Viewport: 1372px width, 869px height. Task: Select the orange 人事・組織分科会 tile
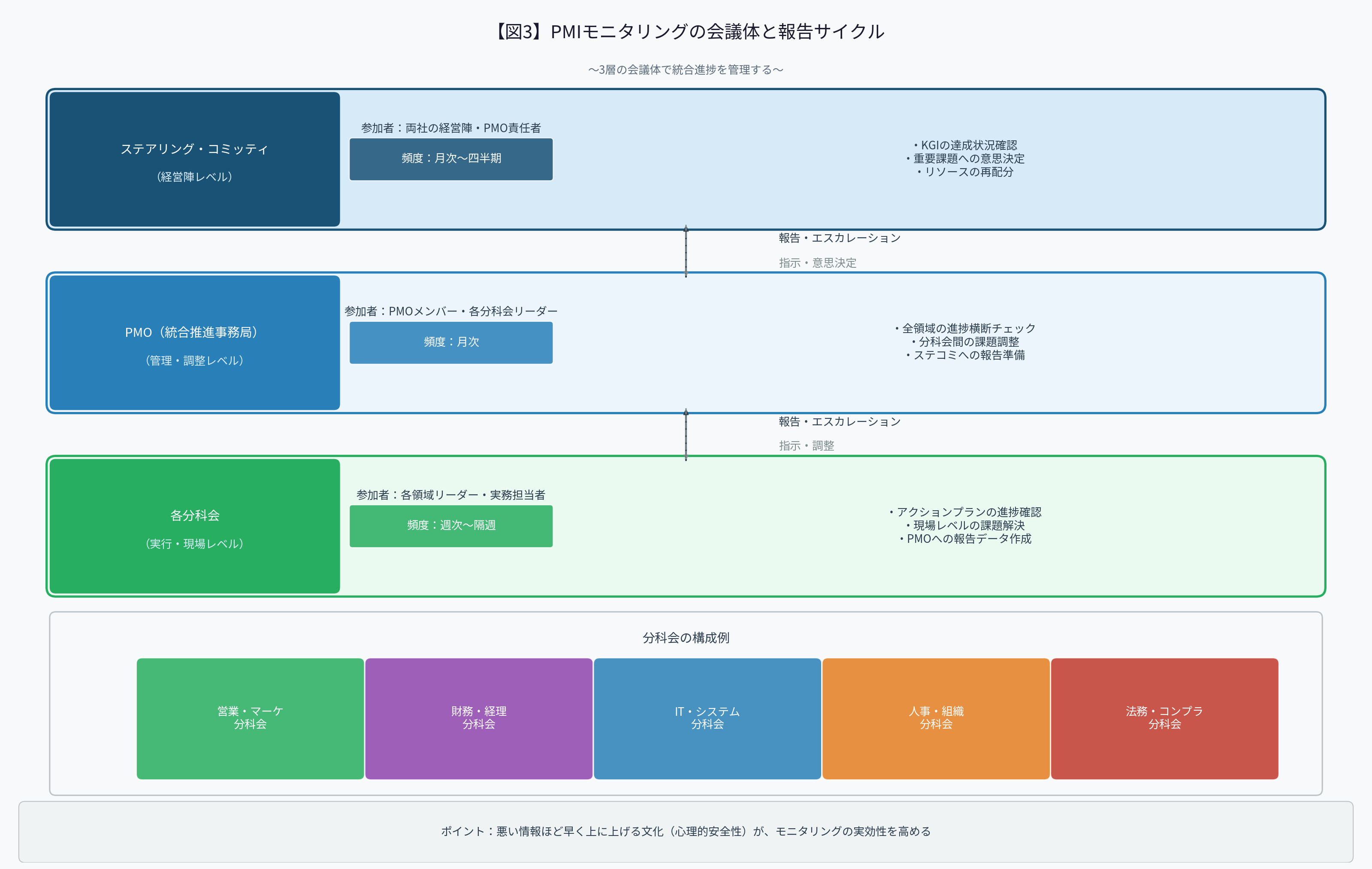[x=936, y=718]
